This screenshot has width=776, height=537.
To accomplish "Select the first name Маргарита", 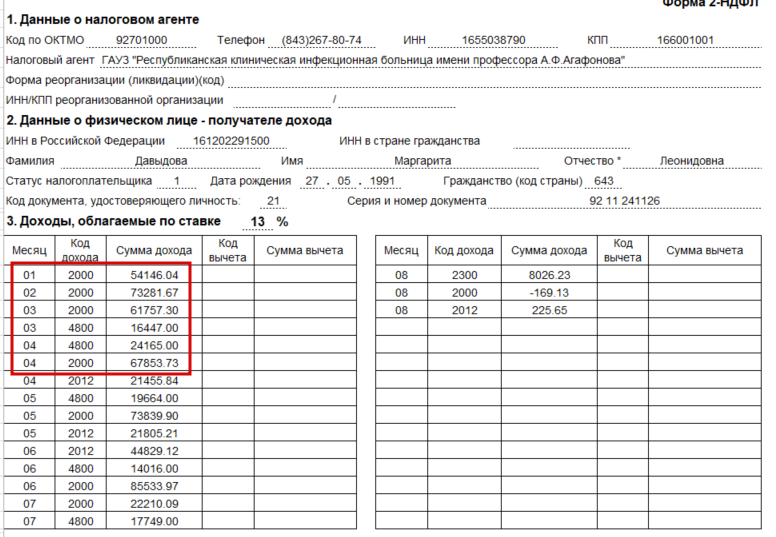I will point(423,161).
